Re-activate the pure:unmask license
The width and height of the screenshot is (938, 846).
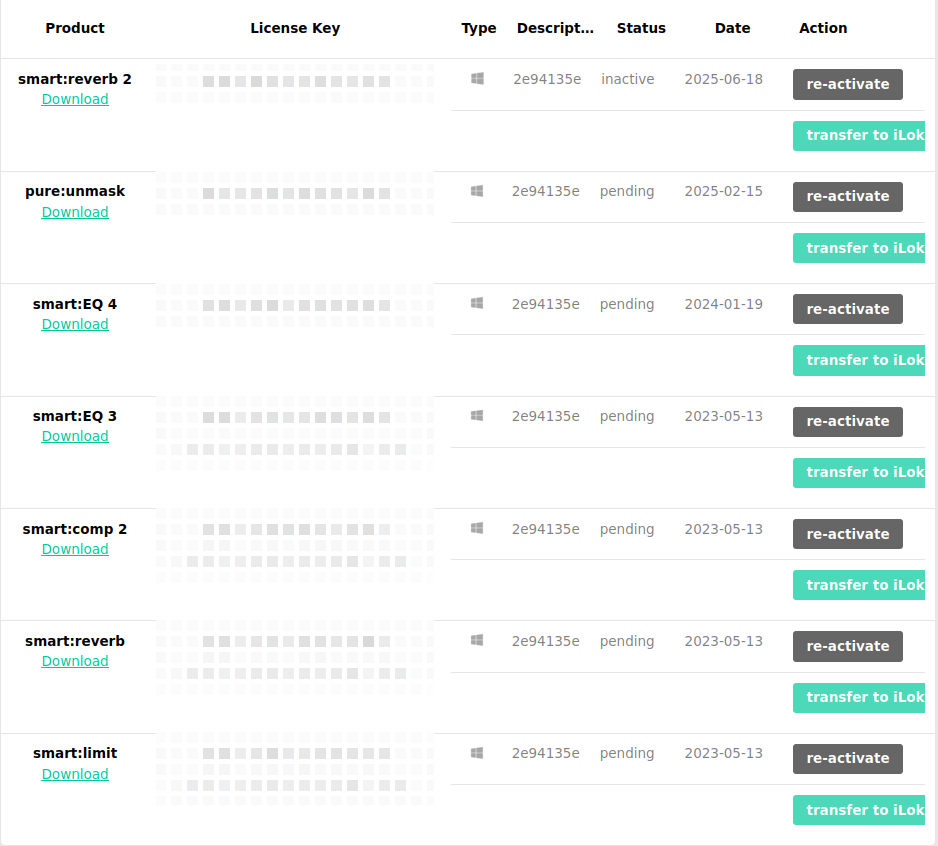848,197
